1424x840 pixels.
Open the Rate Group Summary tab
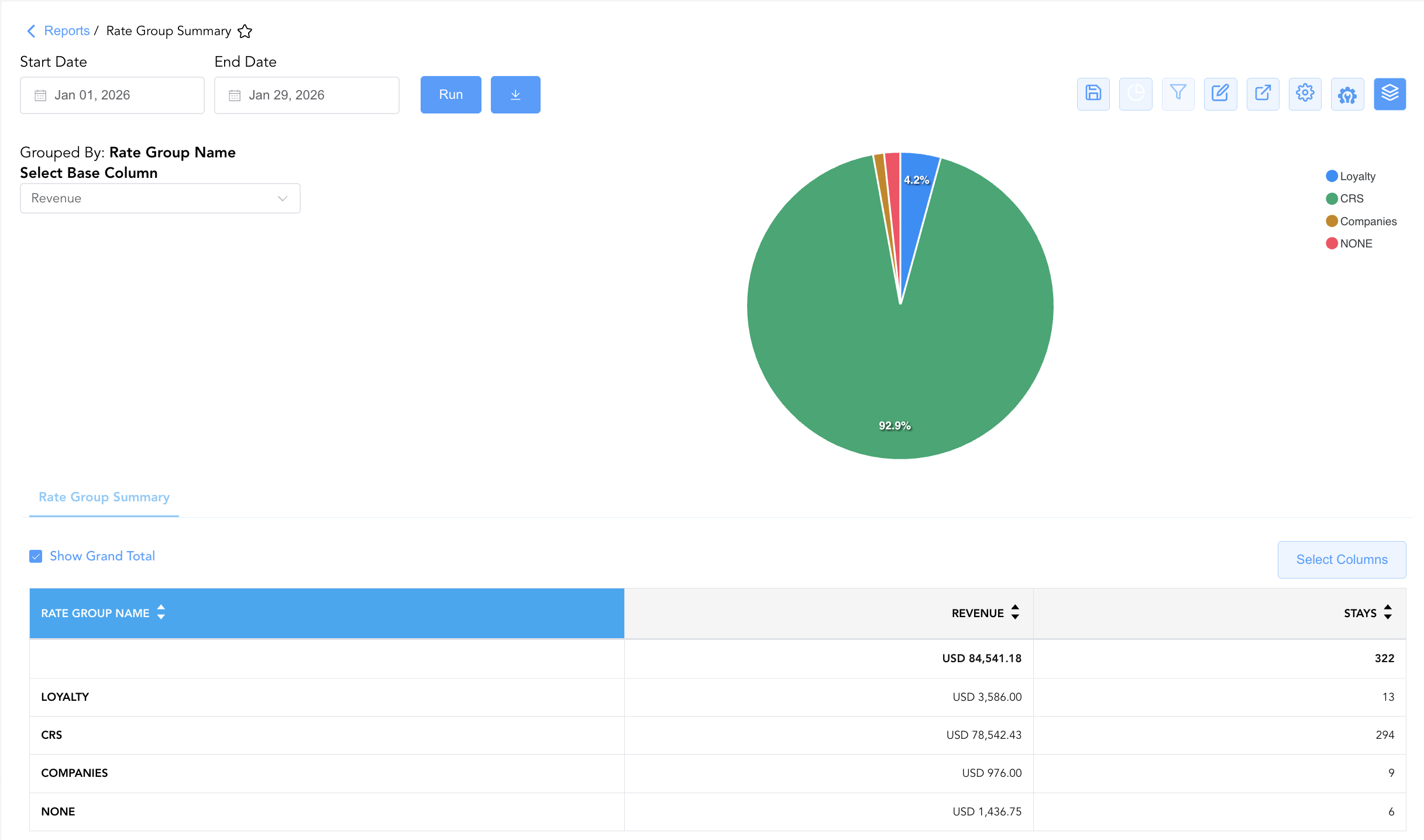point(104,497)
